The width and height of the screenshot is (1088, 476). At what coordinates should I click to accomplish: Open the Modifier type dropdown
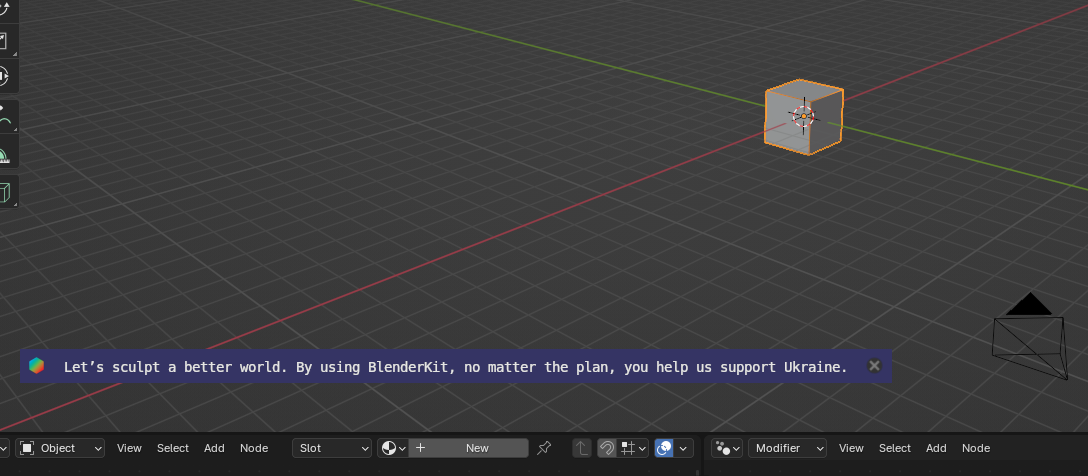tap(788, 448)
